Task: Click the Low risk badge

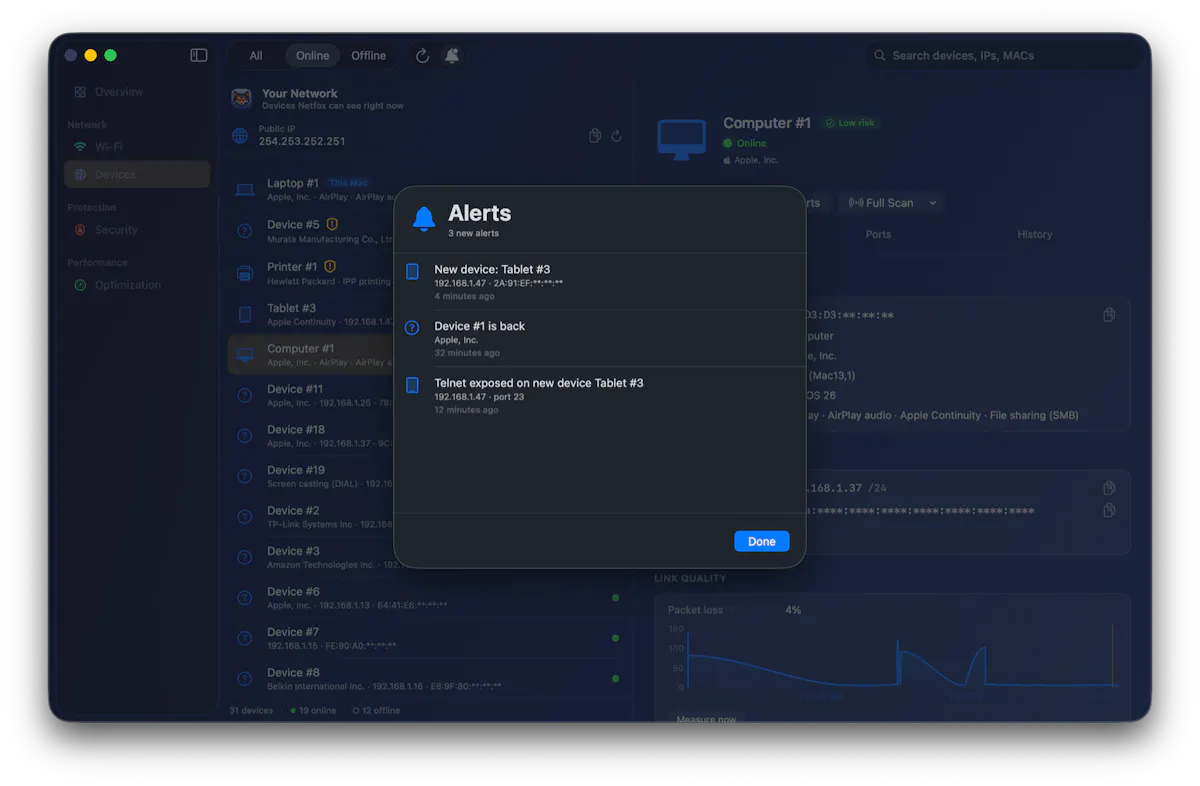Action: 849,123
